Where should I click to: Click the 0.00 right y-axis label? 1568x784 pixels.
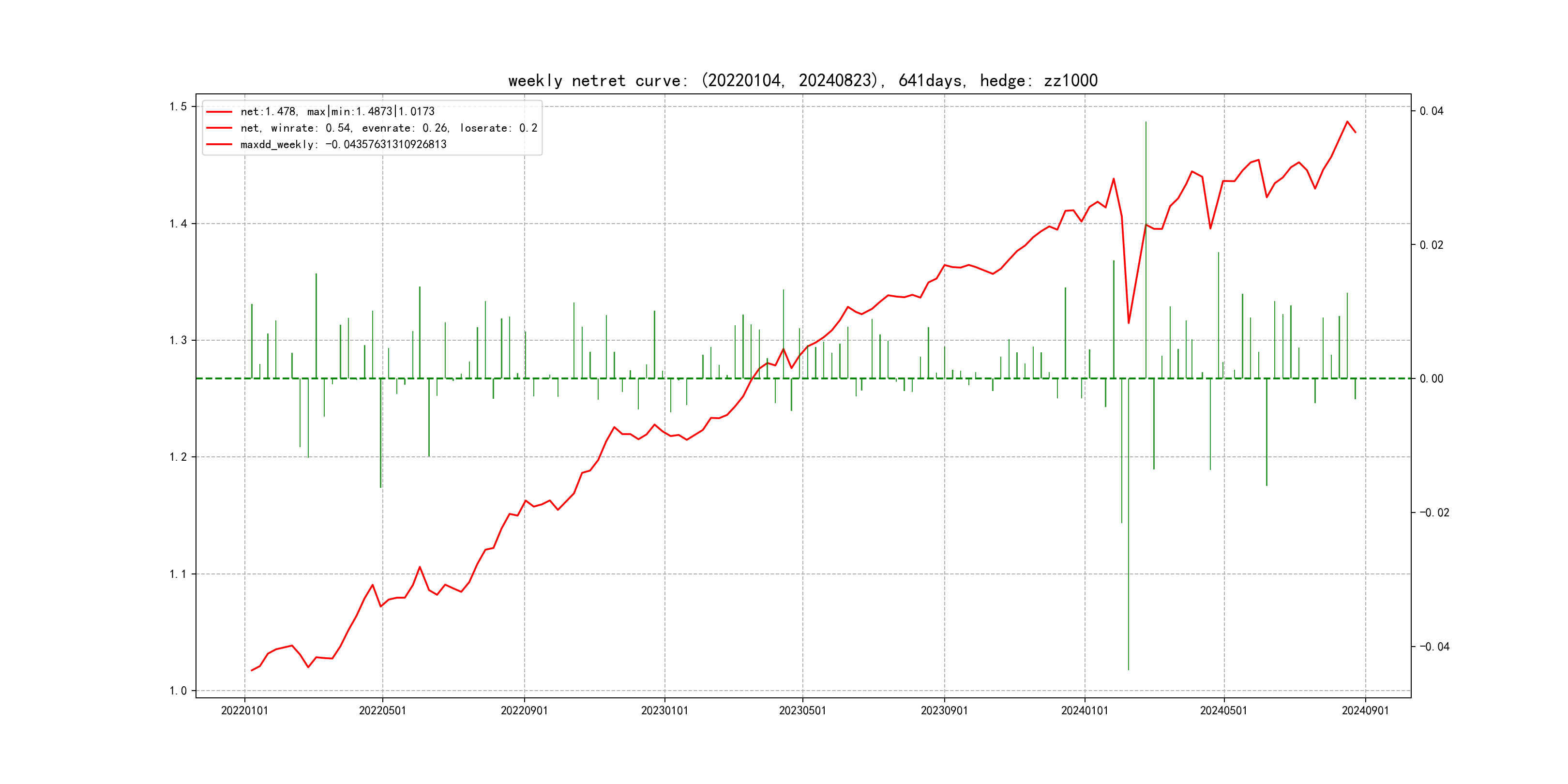click(1431, 378)
